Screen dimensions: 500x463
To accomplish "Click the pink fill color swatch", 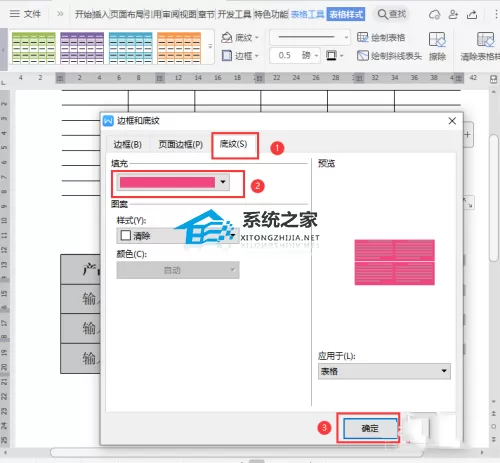I will [x=167, y=182].
